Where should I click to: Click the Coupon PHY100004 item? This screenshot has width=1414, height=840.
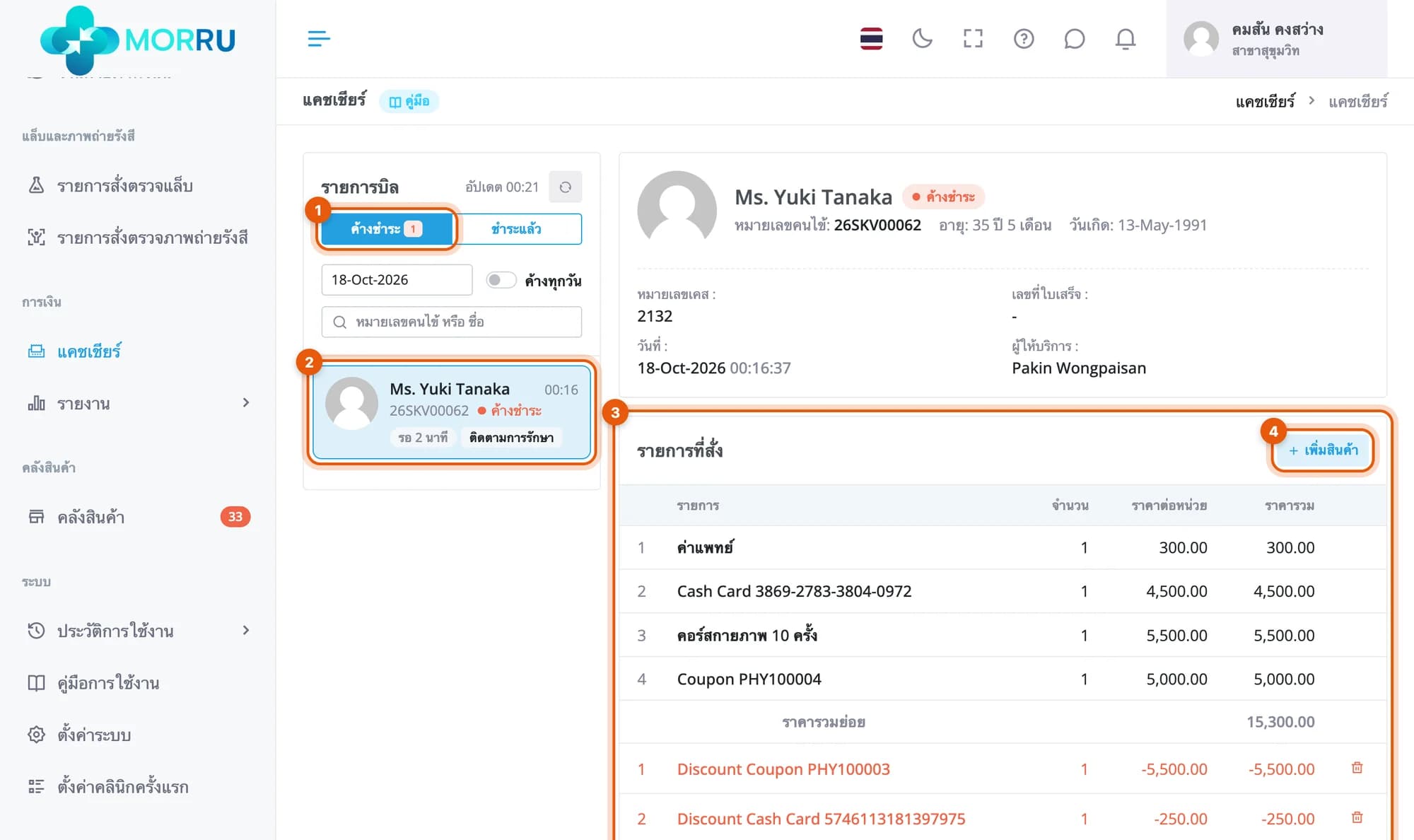tap(749, 679)
